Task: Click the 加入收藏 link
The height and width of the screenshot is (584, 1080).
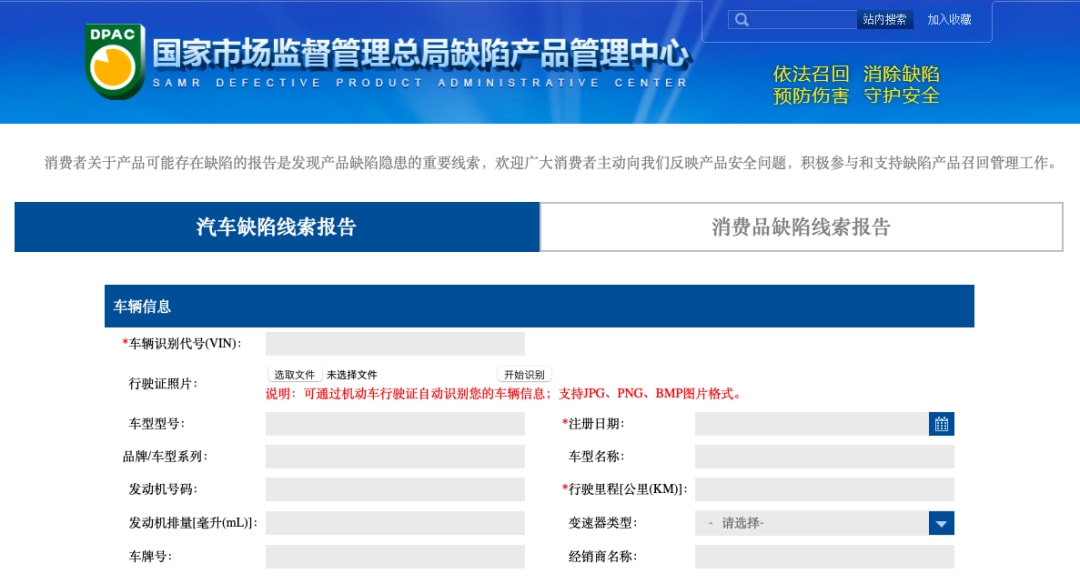Action: point(949,19)
